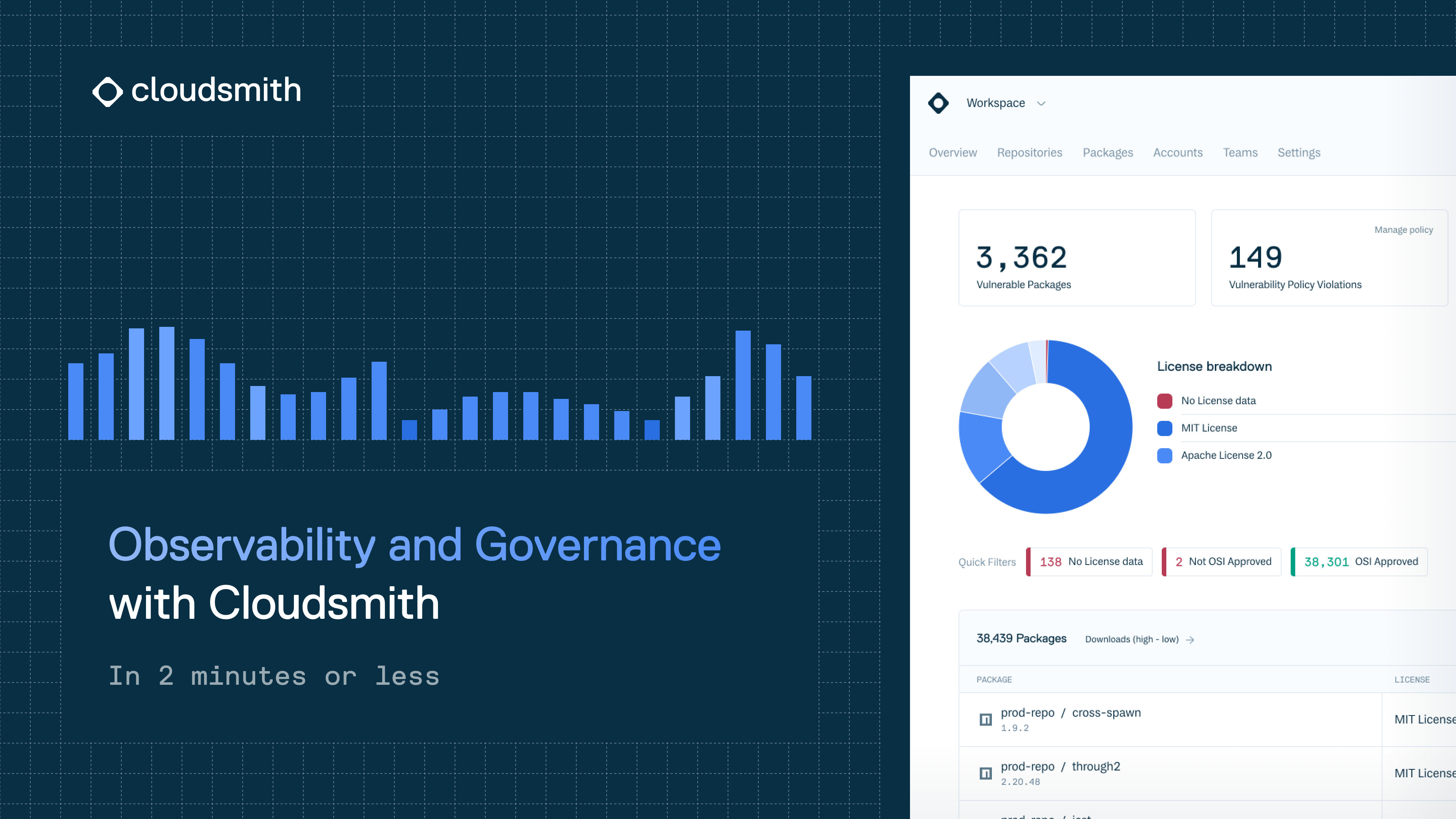Click the Quick Filters label
The image size is (1456, 819).
click(x=987, y=562)
